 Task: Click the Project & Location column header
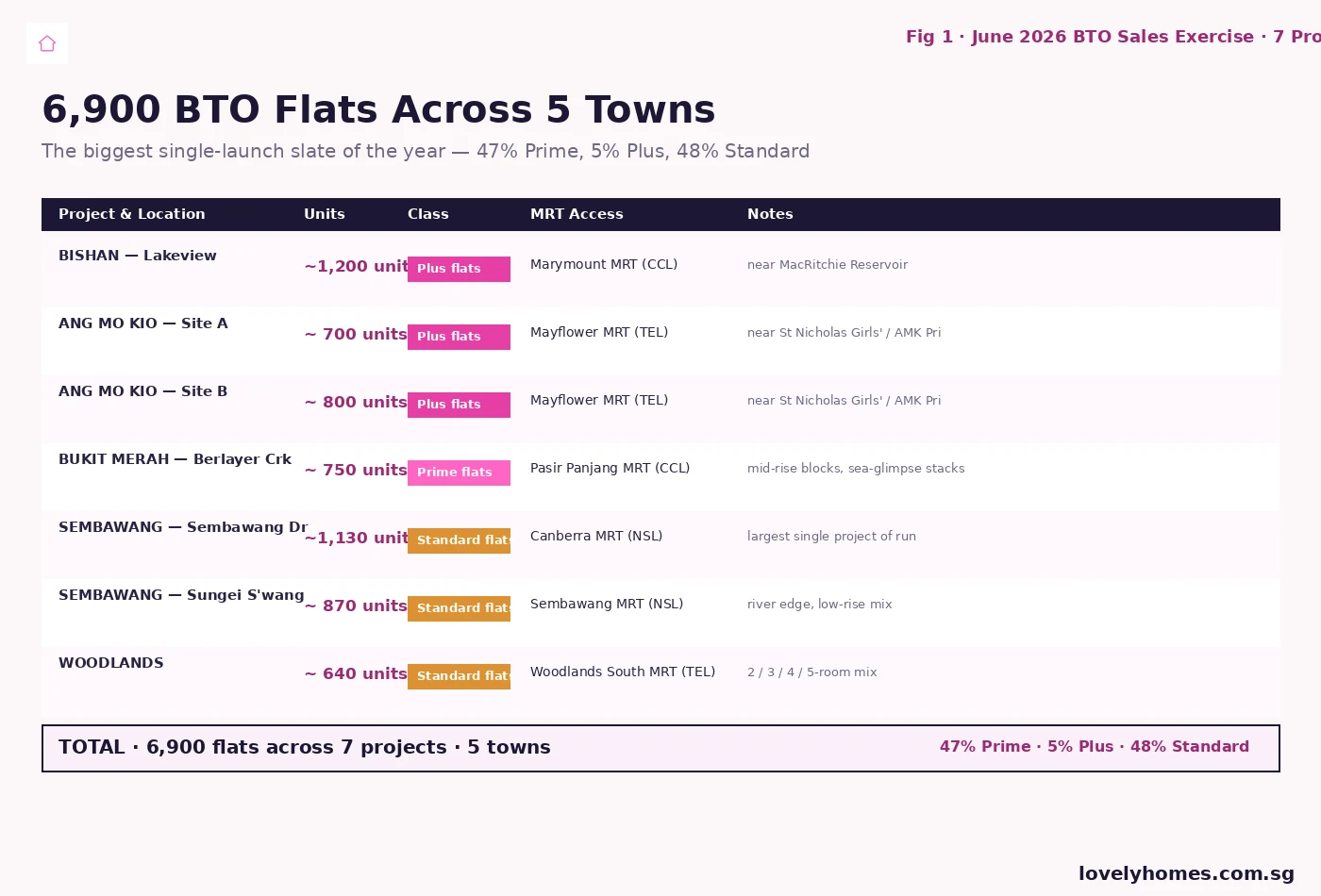[x=132, y=214]
